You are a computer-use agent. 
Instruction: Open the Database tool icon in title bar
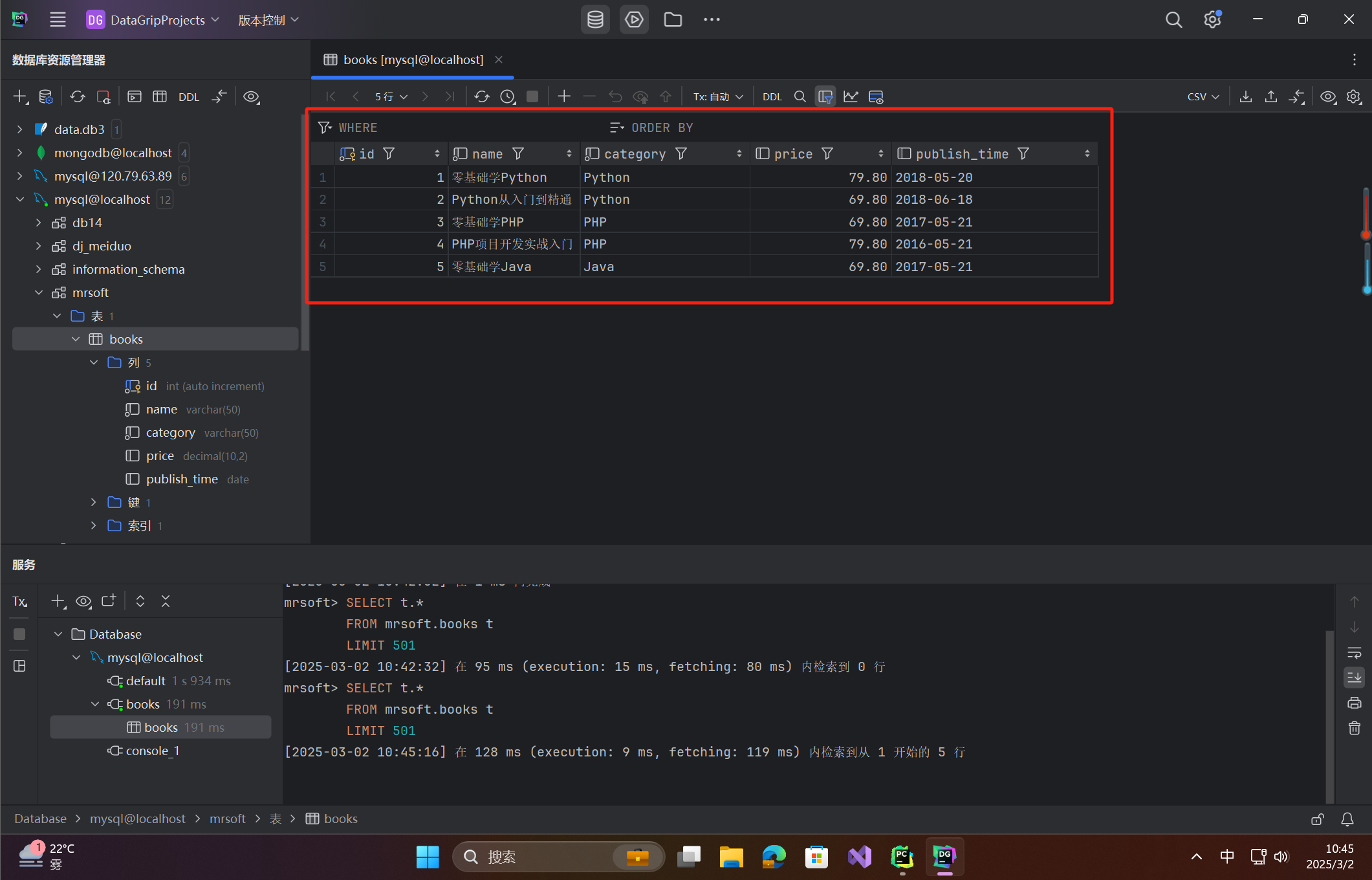click(x=595, y=19)
